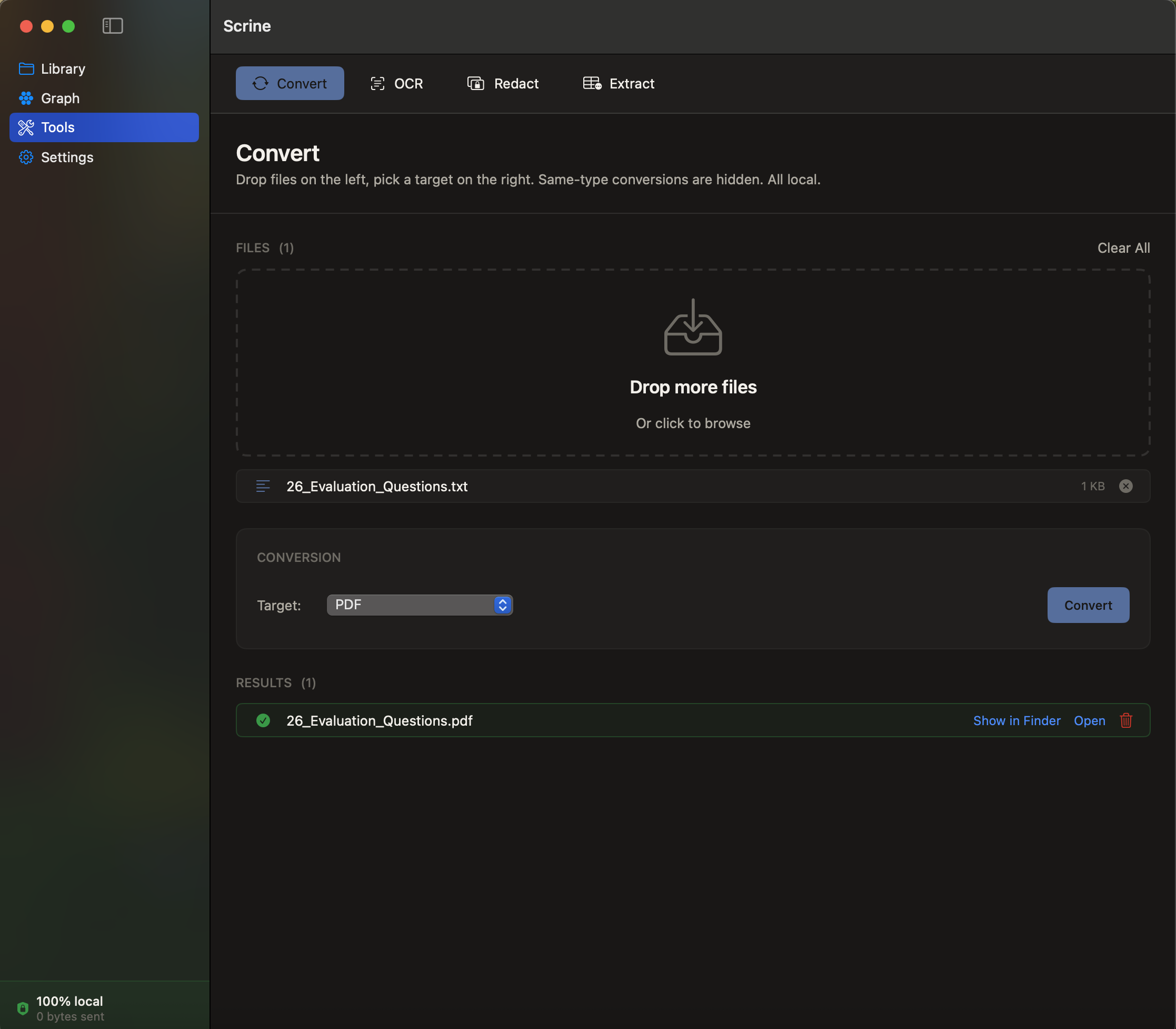Click the green shield privacy icon
Screen dimensions: 1176x1029
tap(23, 1008)
